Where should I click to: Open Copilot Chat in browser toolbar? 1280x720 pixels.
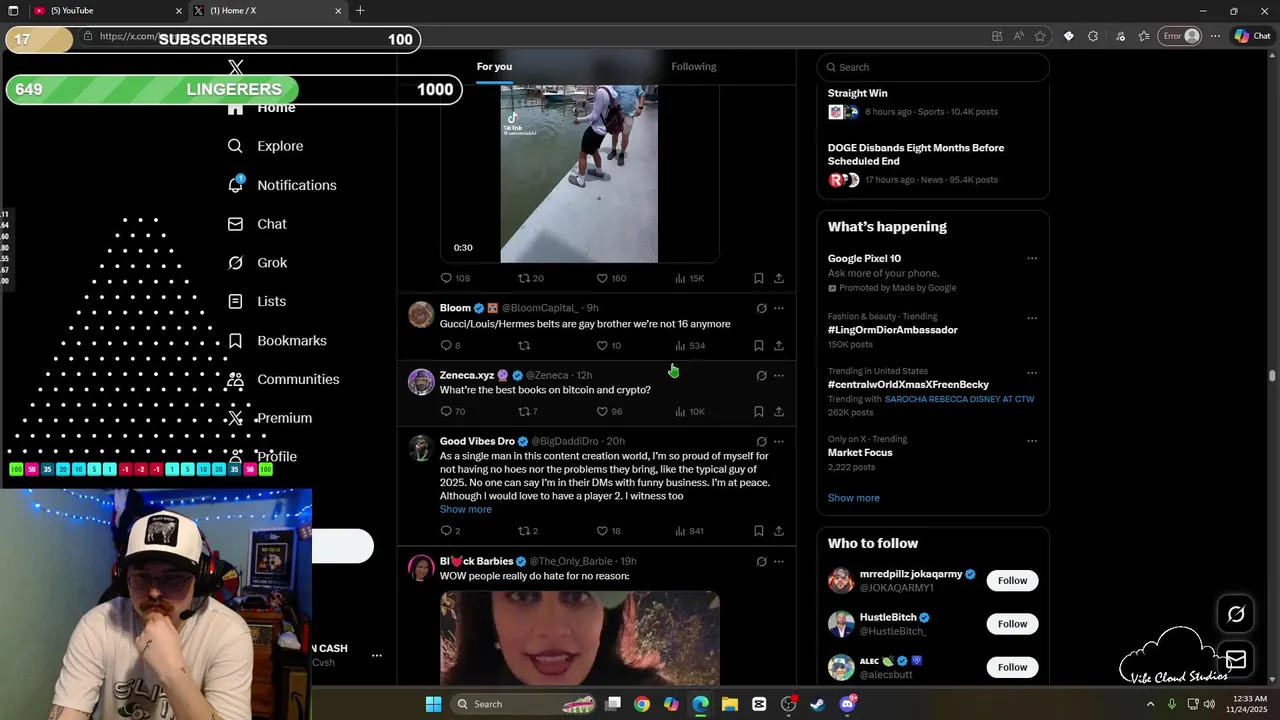click(1252, 36)
